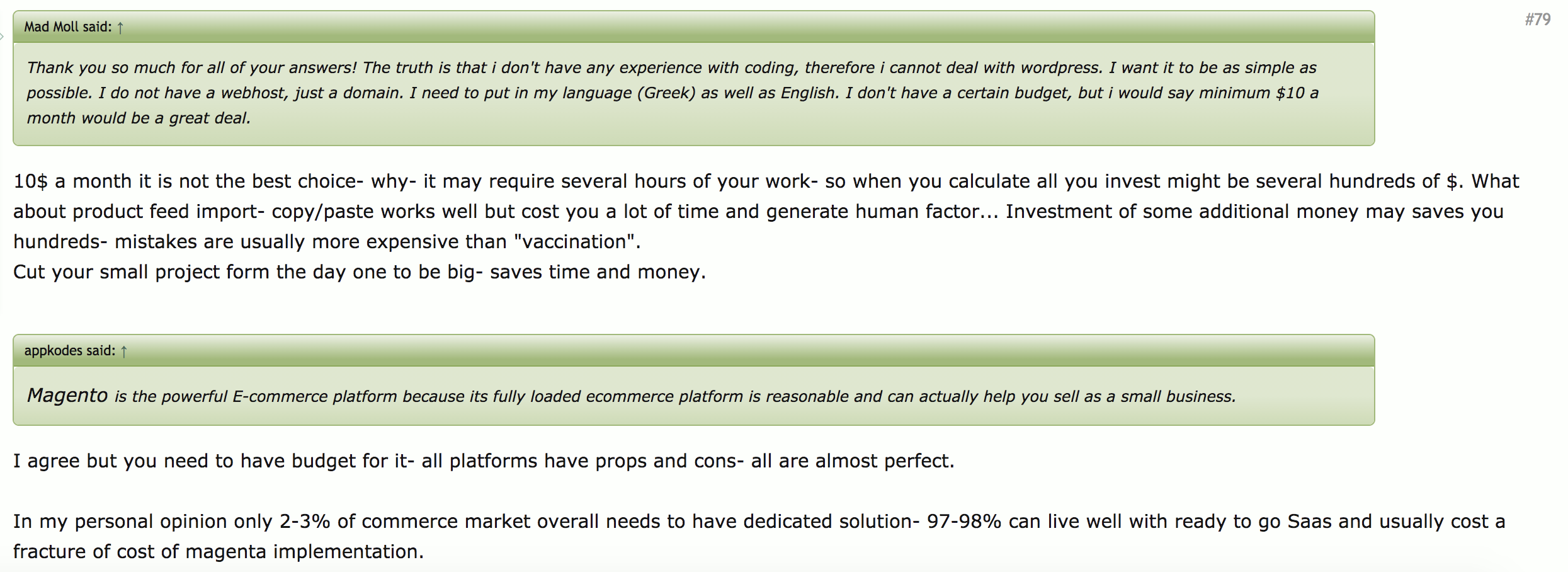Click the up arrow beside Mad Moll said
The height and width of the screenshot is (572, 1568).
pyautogui.click(x=120, y=27)
